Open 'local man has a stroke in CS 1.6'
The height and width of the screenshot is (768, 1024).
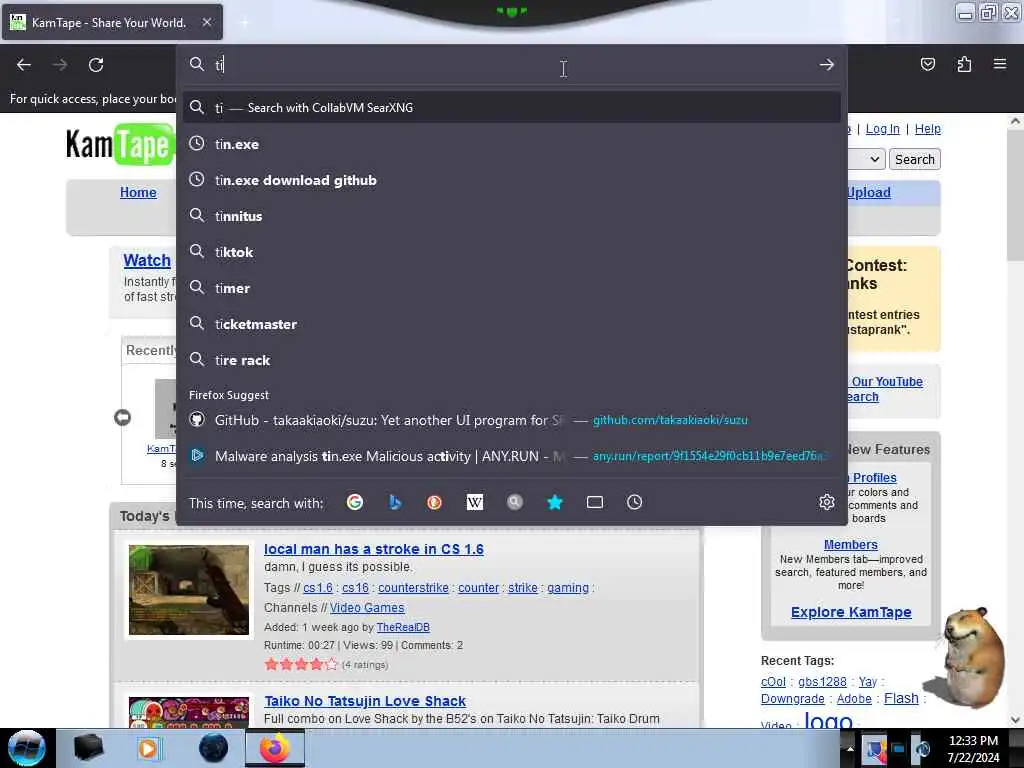point(374,549)
